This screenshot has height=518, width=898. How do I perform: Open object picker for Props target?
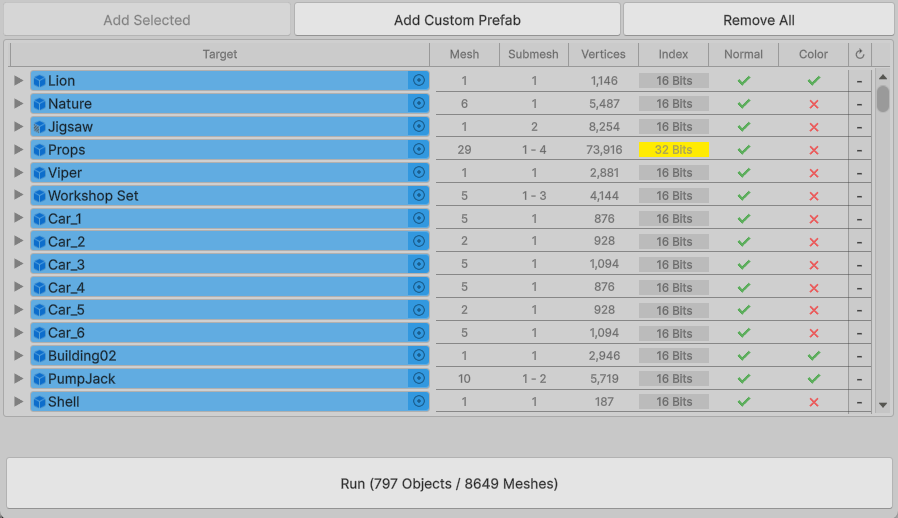(419, 150)
